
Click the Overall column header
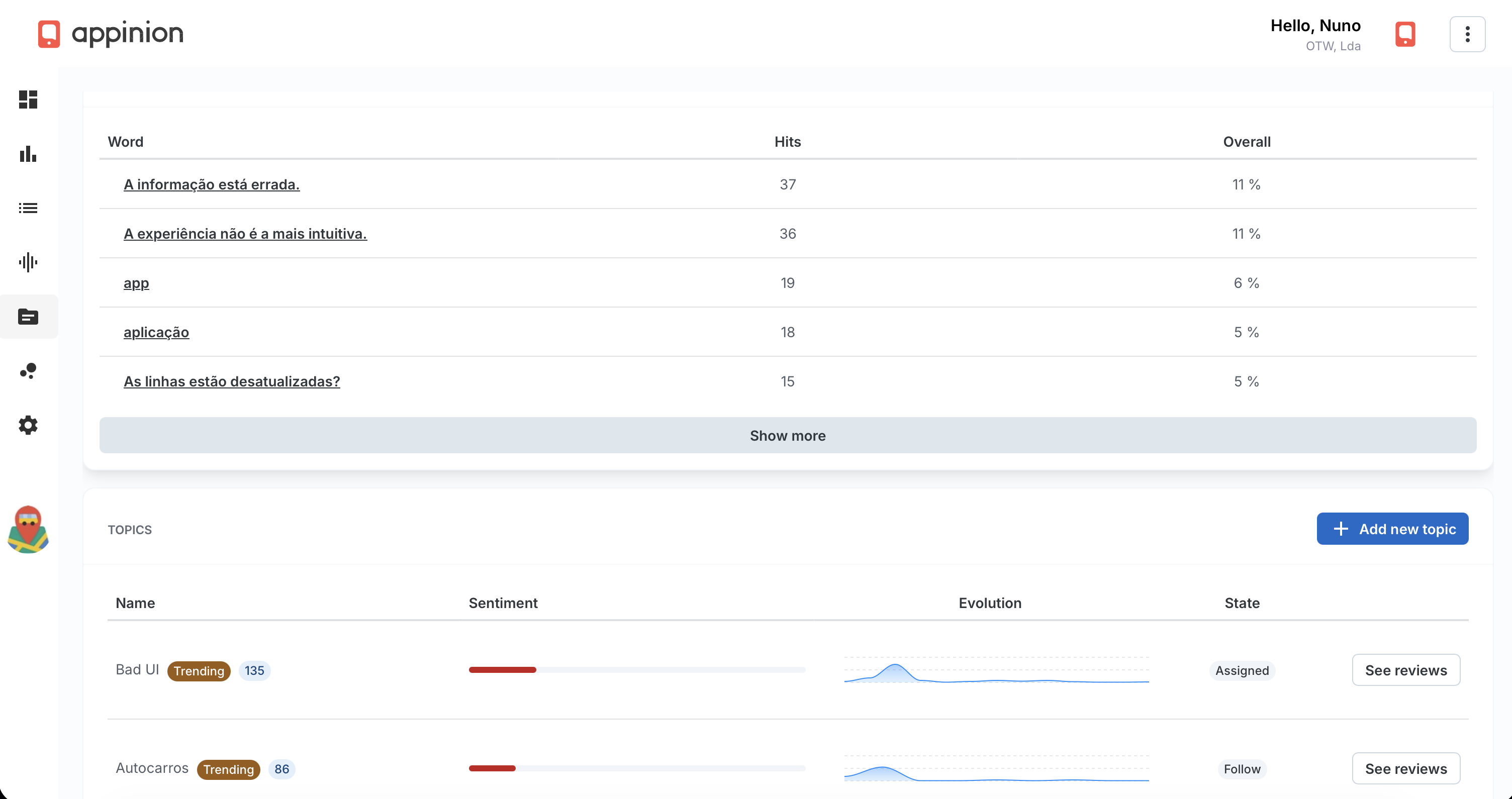coord(1247,142)
